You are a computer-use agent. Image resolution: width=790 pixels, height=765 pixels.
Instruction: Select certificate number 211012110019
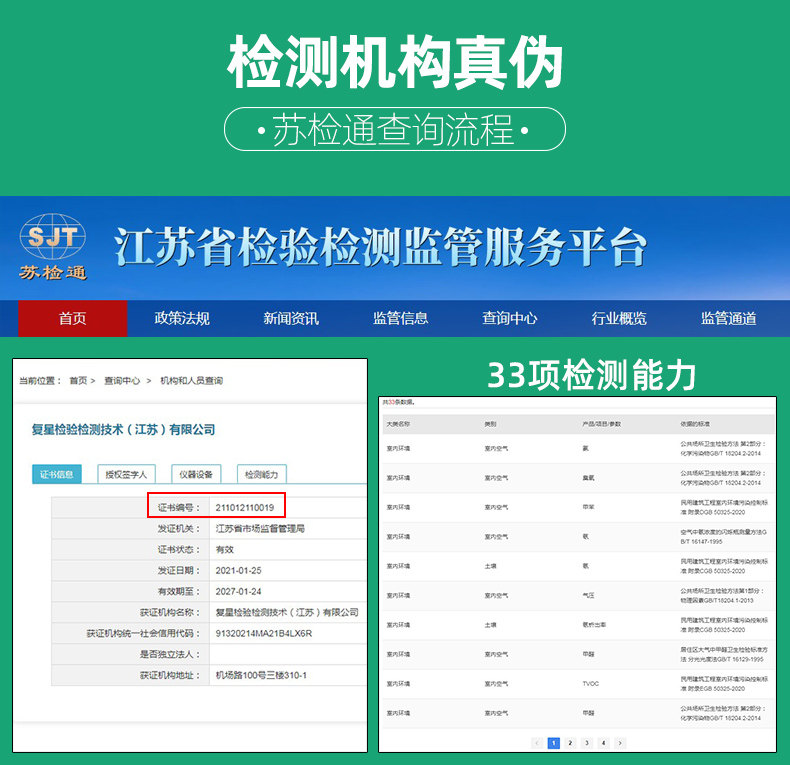click(x=245, y=507)
